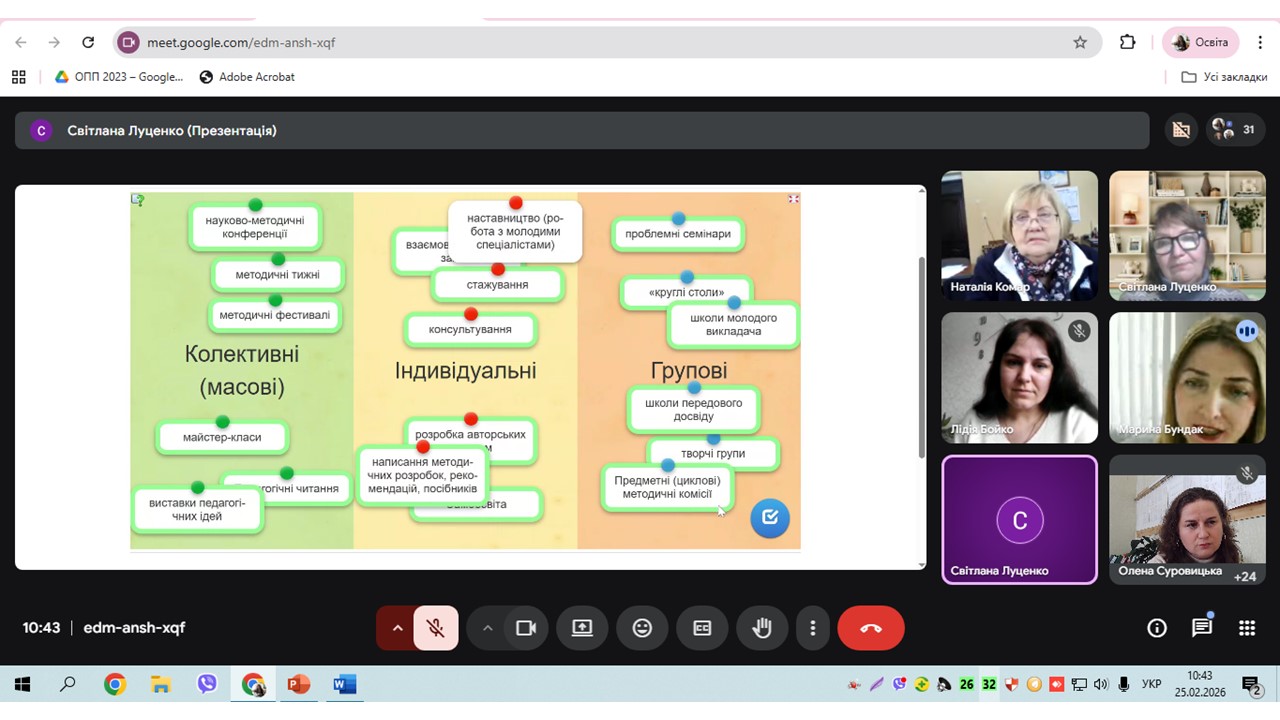The width and height of the screenshot is (1280, 720).
Task: Open the emoji reactions button
Action: click(642, 628)
